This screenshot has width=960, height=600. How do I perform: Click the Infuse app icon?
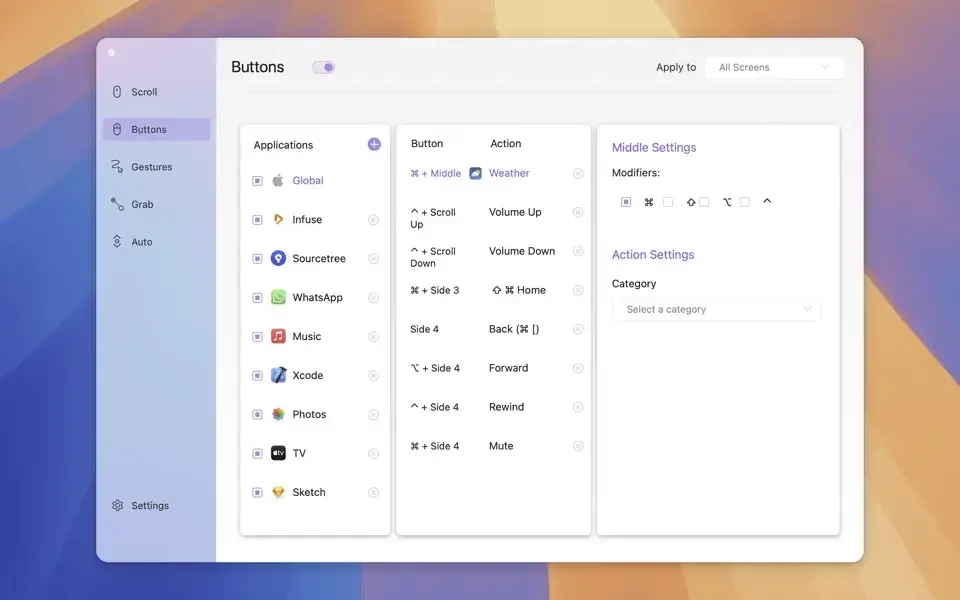point(278,219)
